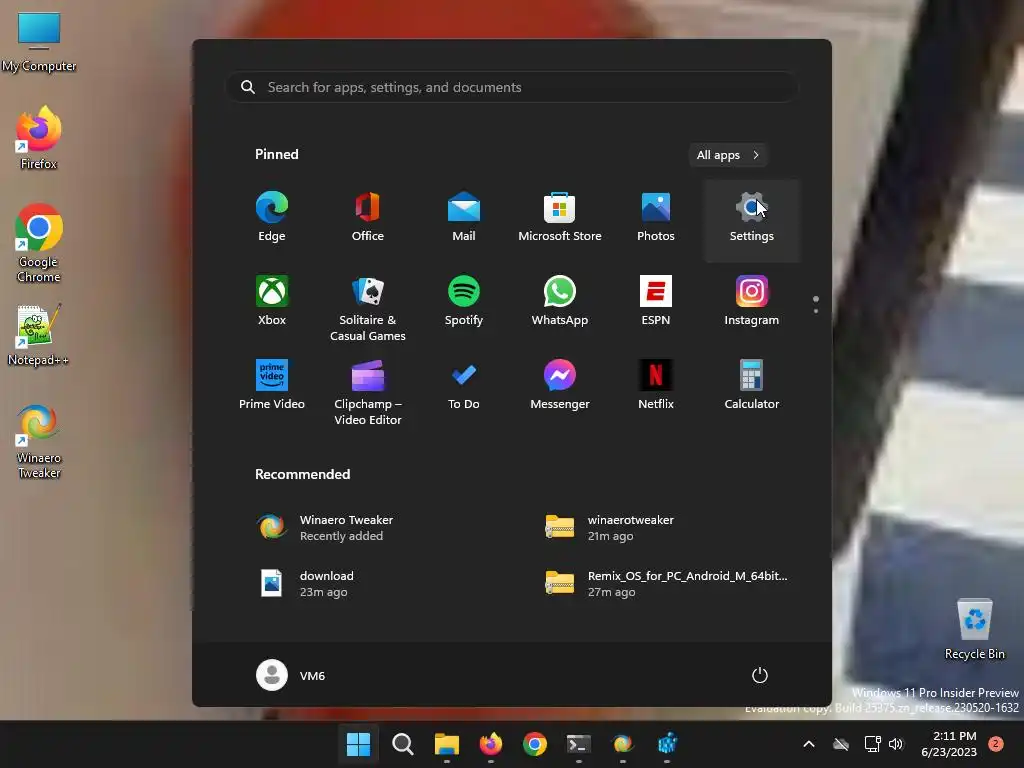Screen dimensions: 1024x768
Task: Open the network tray icon
Action: click(x=872, y=744)
